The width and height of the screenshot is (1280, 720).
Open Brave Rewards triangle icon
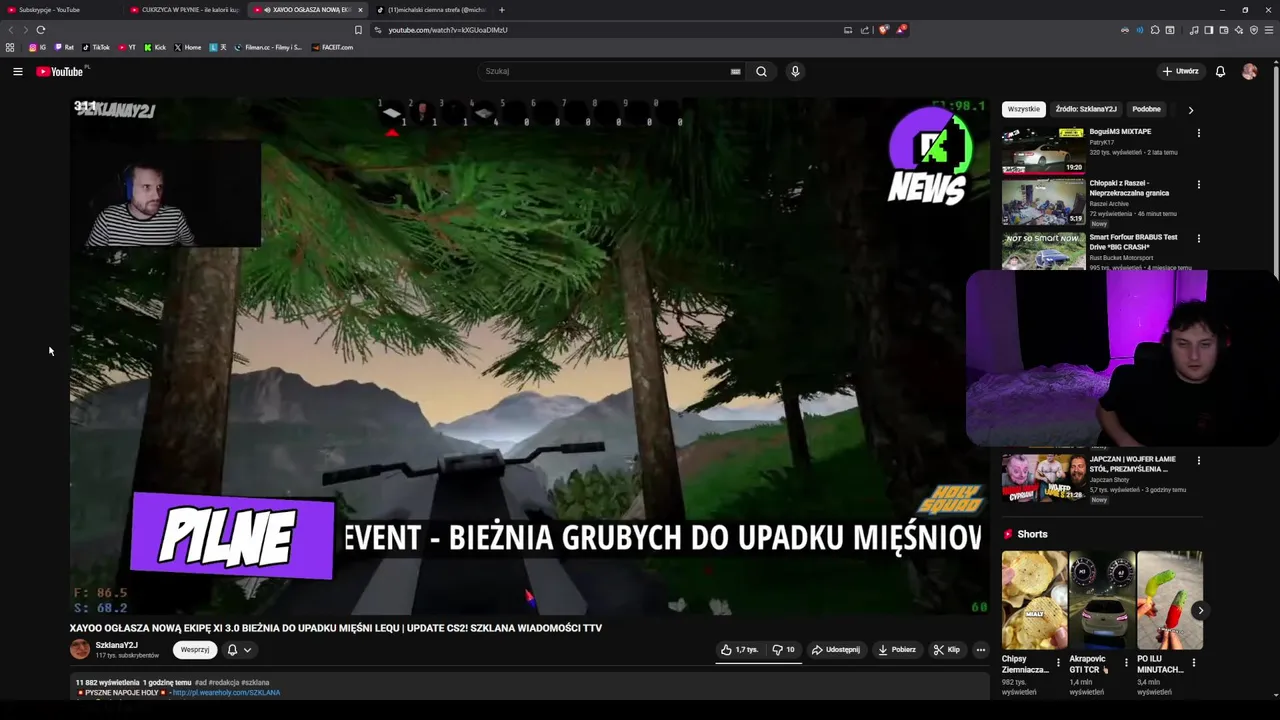pyautogui.click(x=900, y=30)
